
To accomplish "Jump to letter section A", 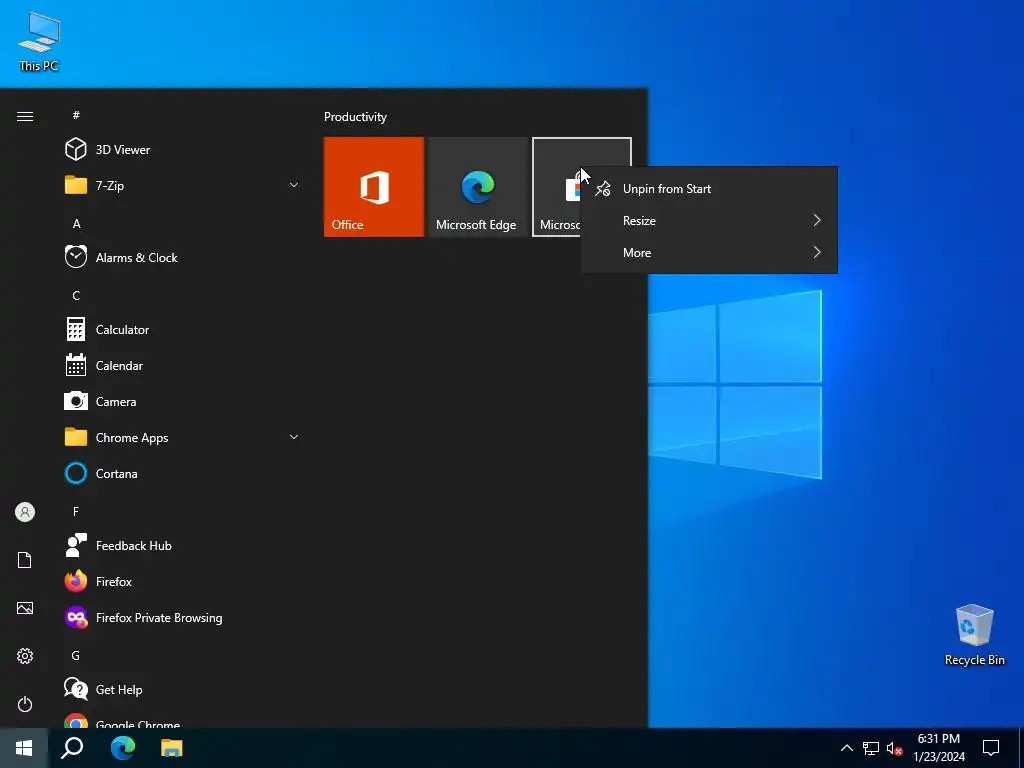I will (x=76, y=224).
